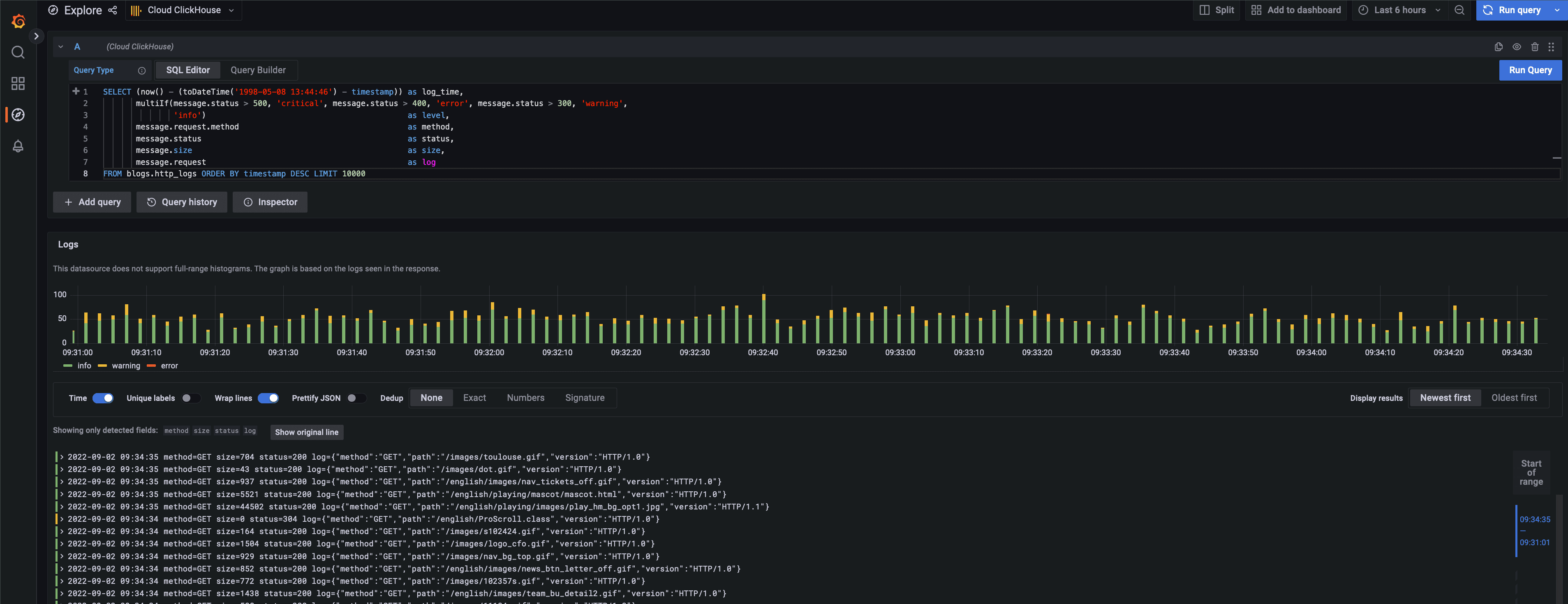This screenshot has width=1568, height=604.
Task: Click the warning legend color swatch
Action: tap(102, 366)
